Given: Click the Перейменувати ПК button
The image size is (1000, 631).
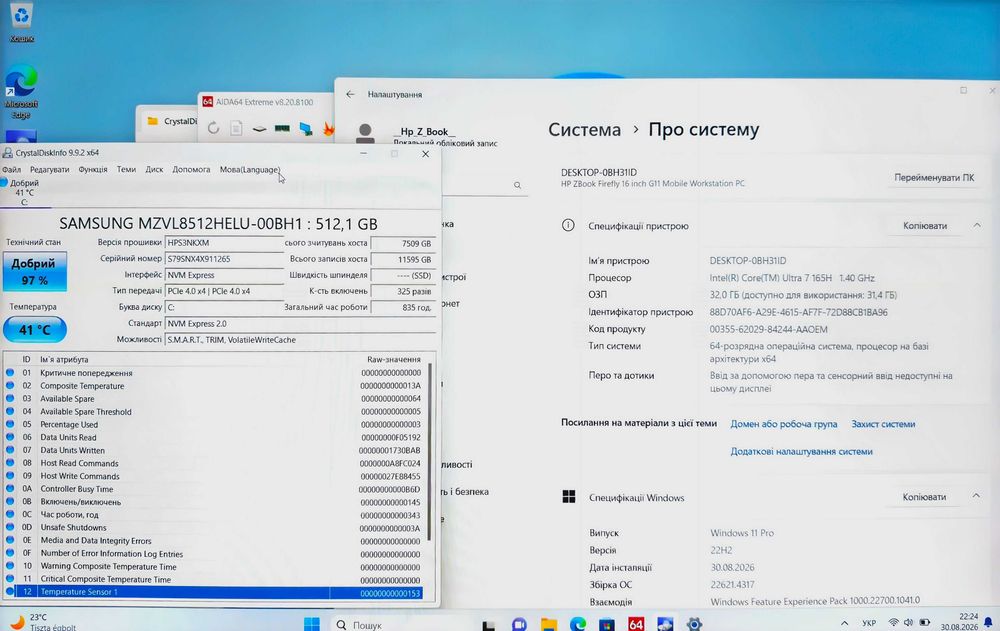Looking at the screenshot, I should pyautogui.click(x=934, y=178).
